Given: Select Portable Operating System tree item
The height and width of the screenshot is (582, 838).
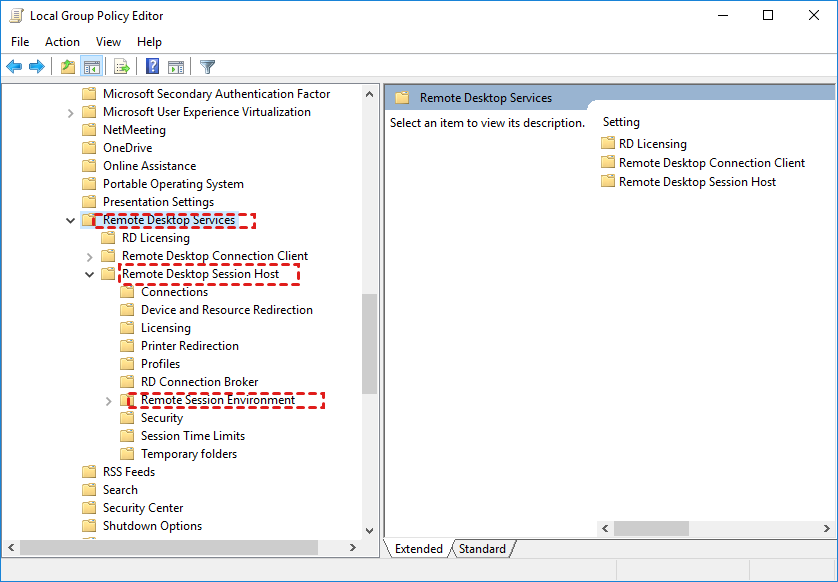Looking at the screenshot, I should click(173, 184).
